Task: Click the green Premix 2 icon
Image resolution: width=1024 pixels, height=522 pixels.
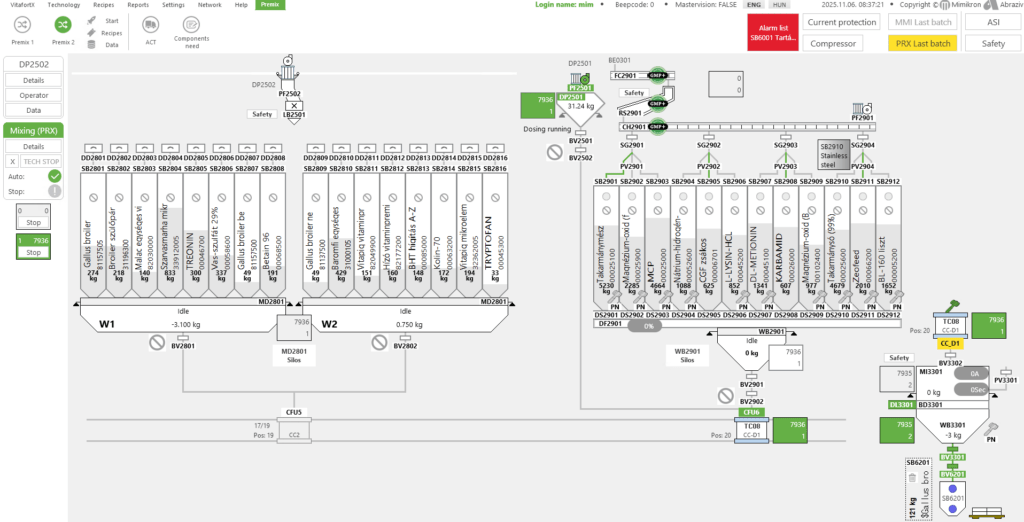Action: [62, 24]
